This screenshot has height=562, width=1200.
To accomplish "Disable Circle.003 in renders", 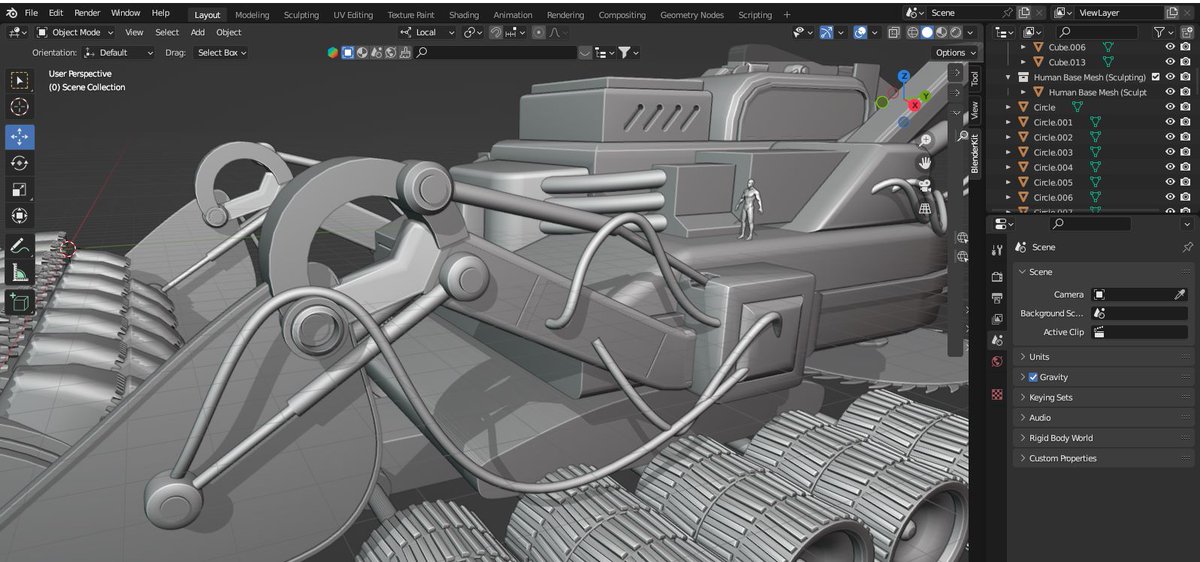I will pos(1185,152).
